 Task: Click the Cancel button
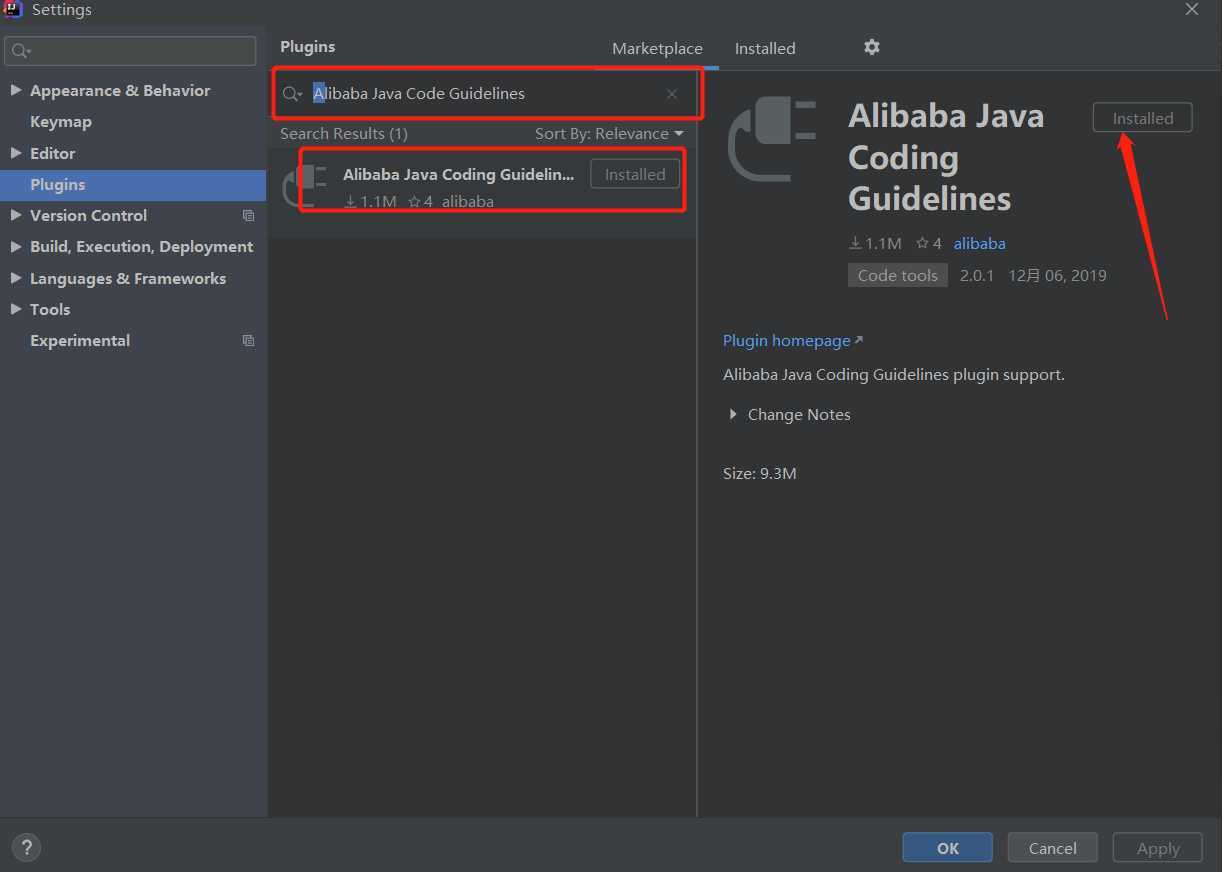pos(1052,848)
